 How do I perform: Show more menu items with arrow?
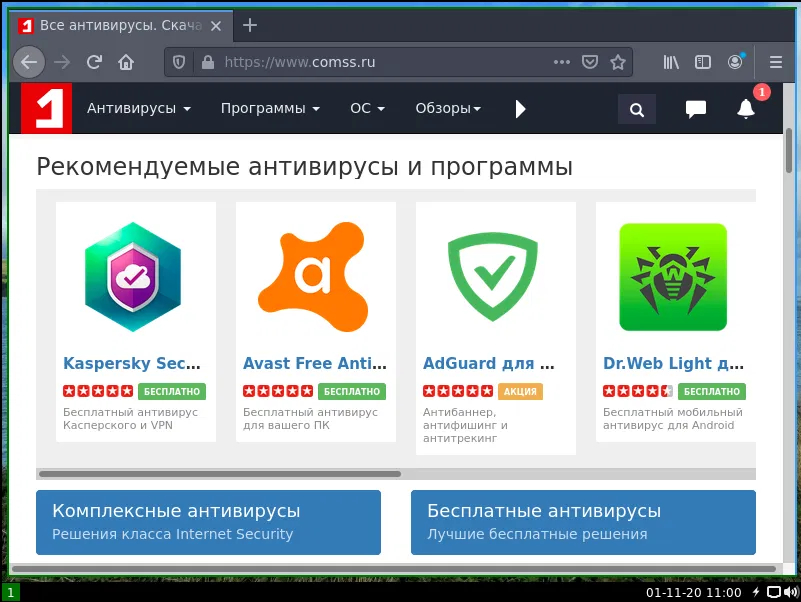tap(520, 109)
